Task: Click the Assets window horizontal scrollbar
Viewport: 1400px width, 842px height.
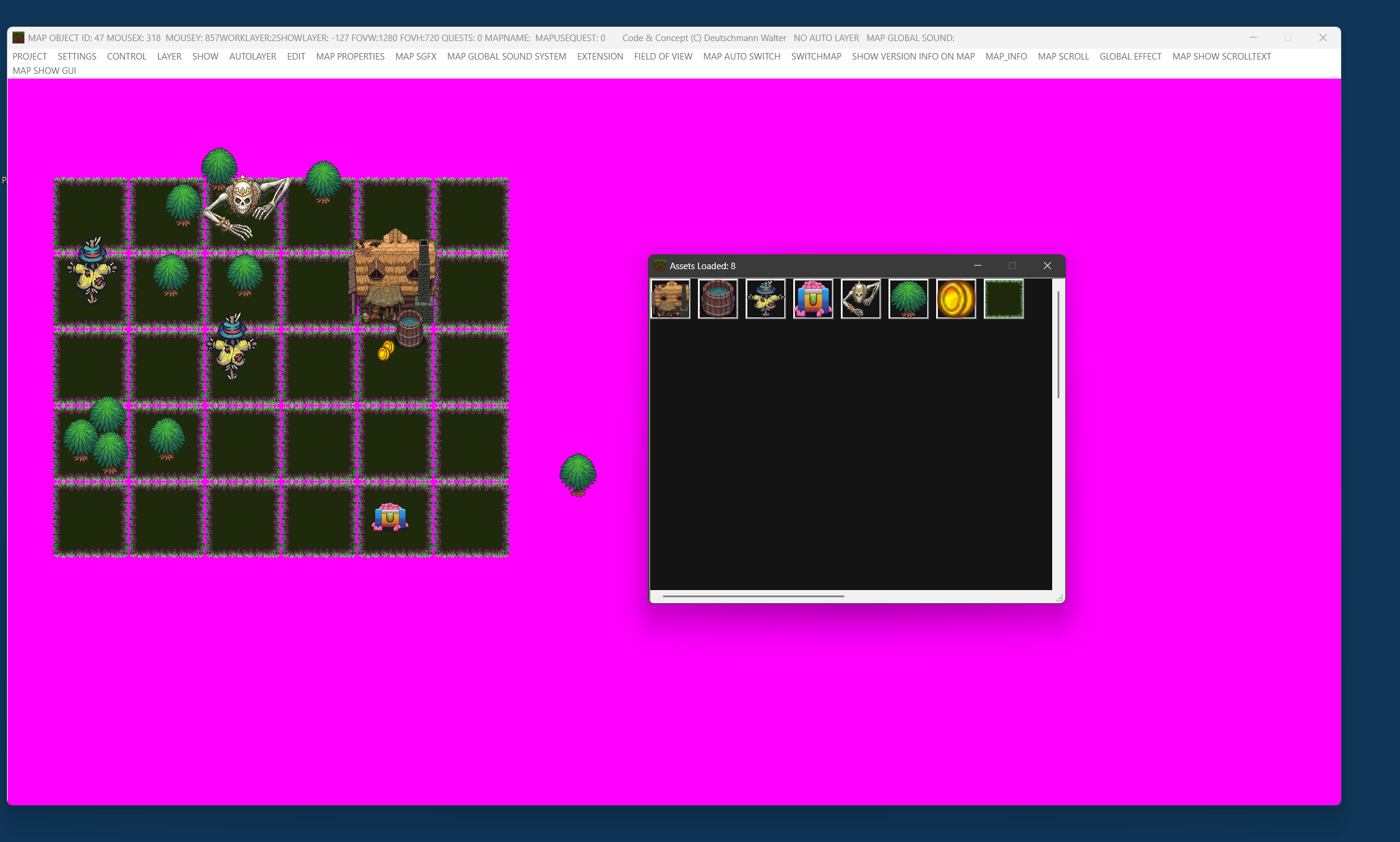Action: click(x=753, y=595)
